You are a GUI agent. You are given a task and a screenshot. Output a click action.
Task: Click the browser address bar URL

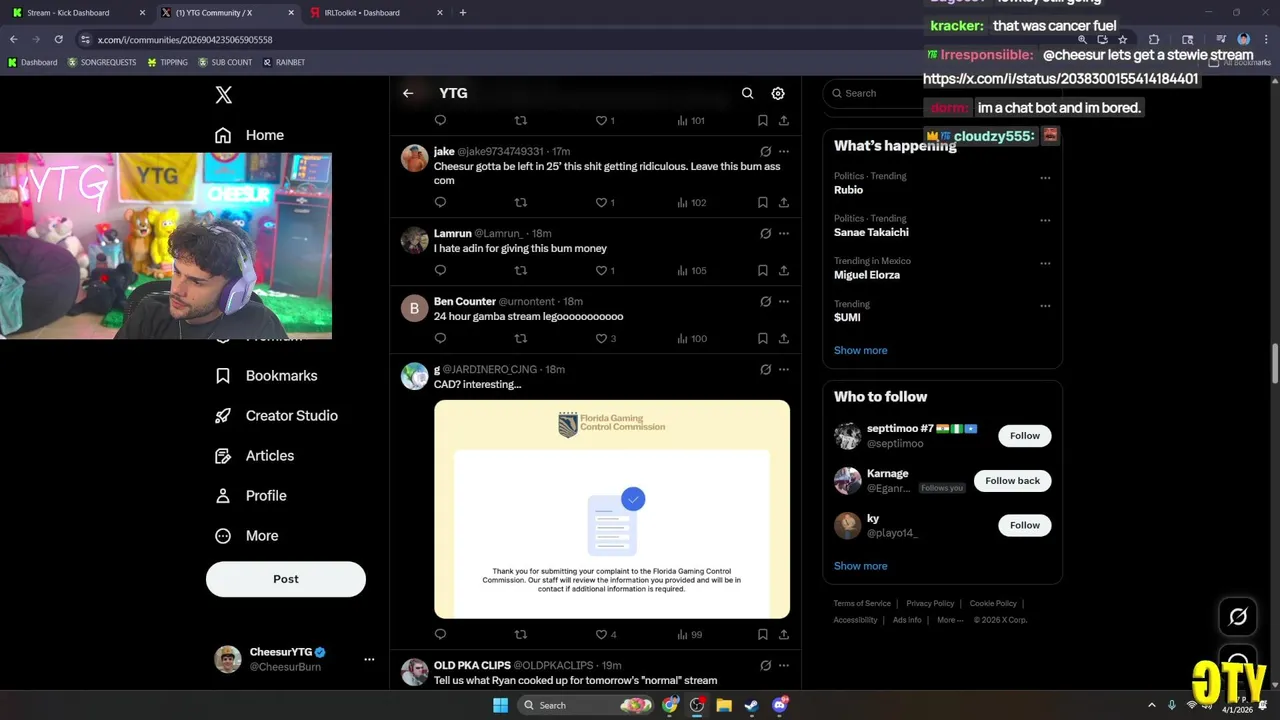click(185, 40)
